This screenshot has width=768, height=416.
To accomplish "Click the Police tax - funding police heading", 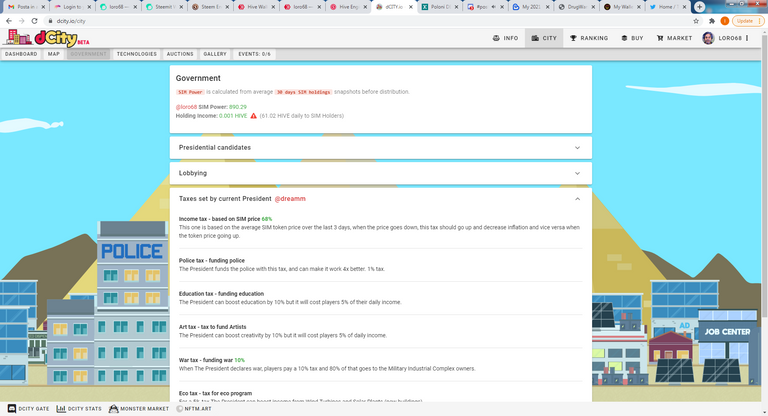I will click(x=212, y=261).
